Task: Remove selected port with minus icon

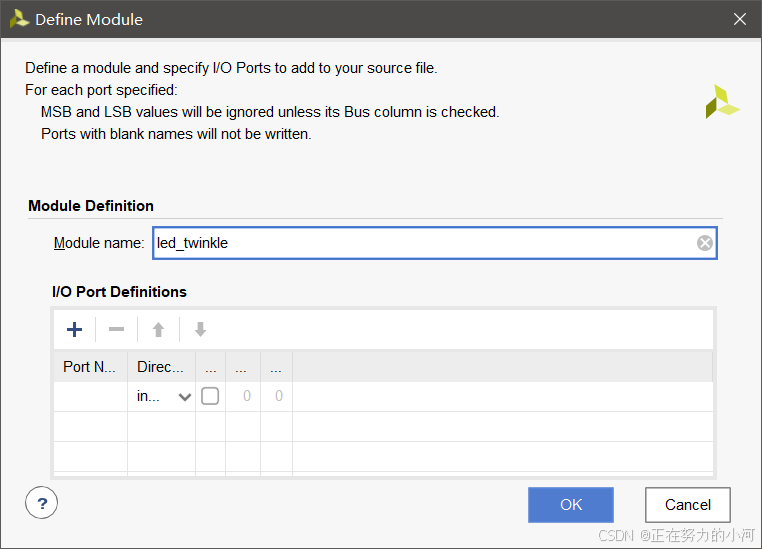Action: (x=116, y=329)
